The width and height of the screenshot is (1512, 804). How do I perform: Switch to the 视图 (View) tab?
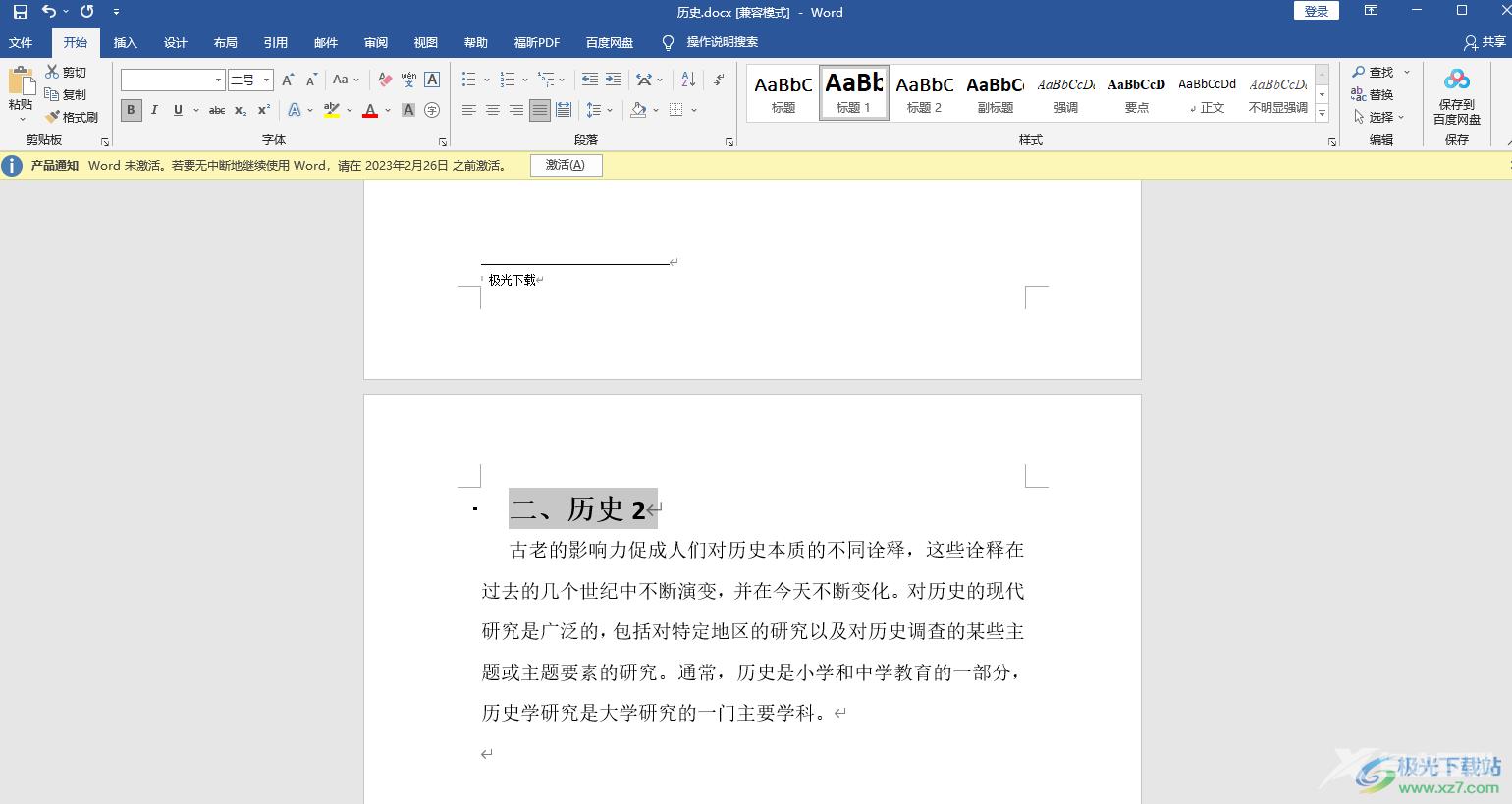tap(426, 42)
